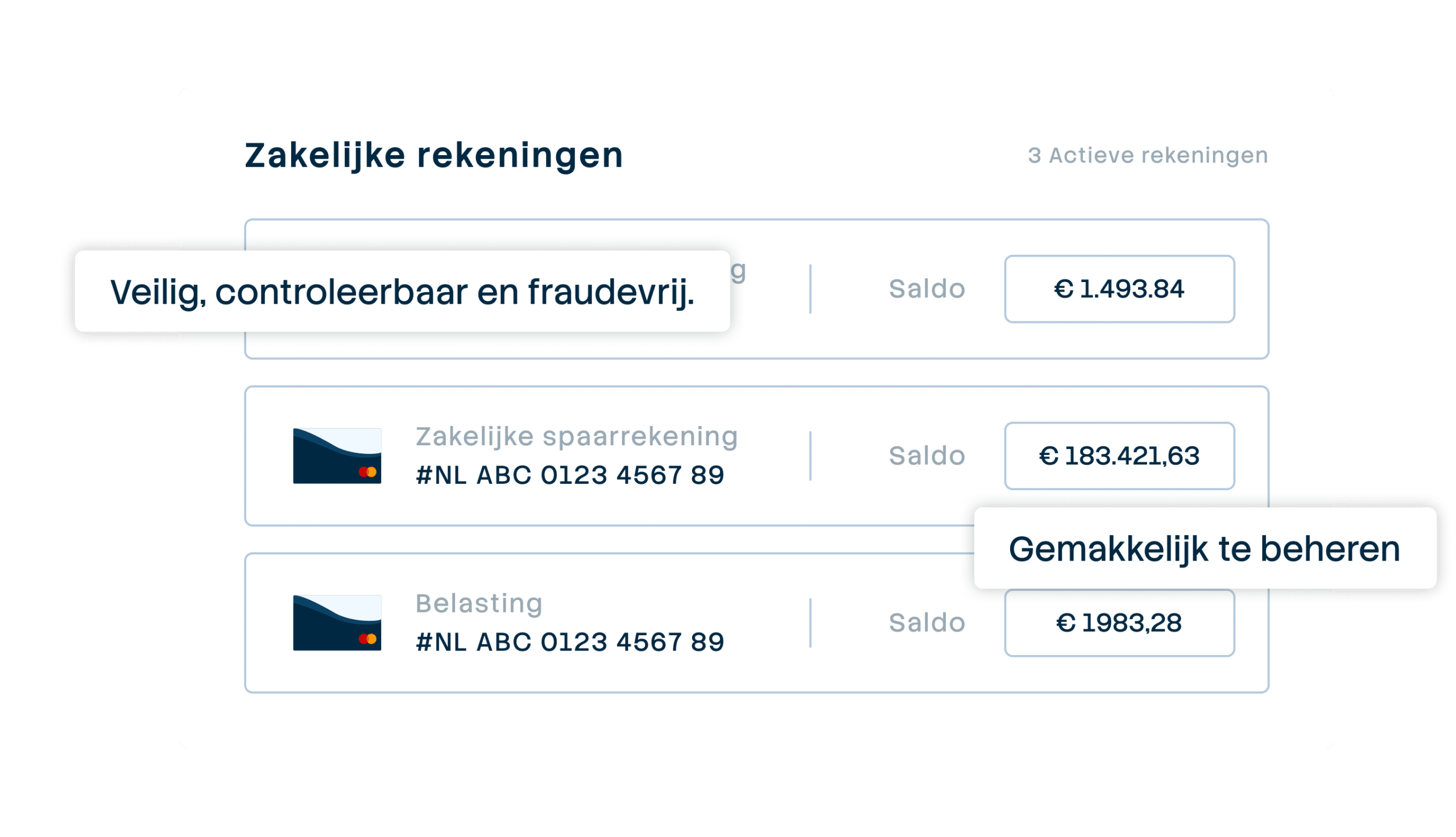The height and width of the screenshot is (837, 1456).
Task: Click the Saldo label in the Belasting row
Action: point(926,623)
